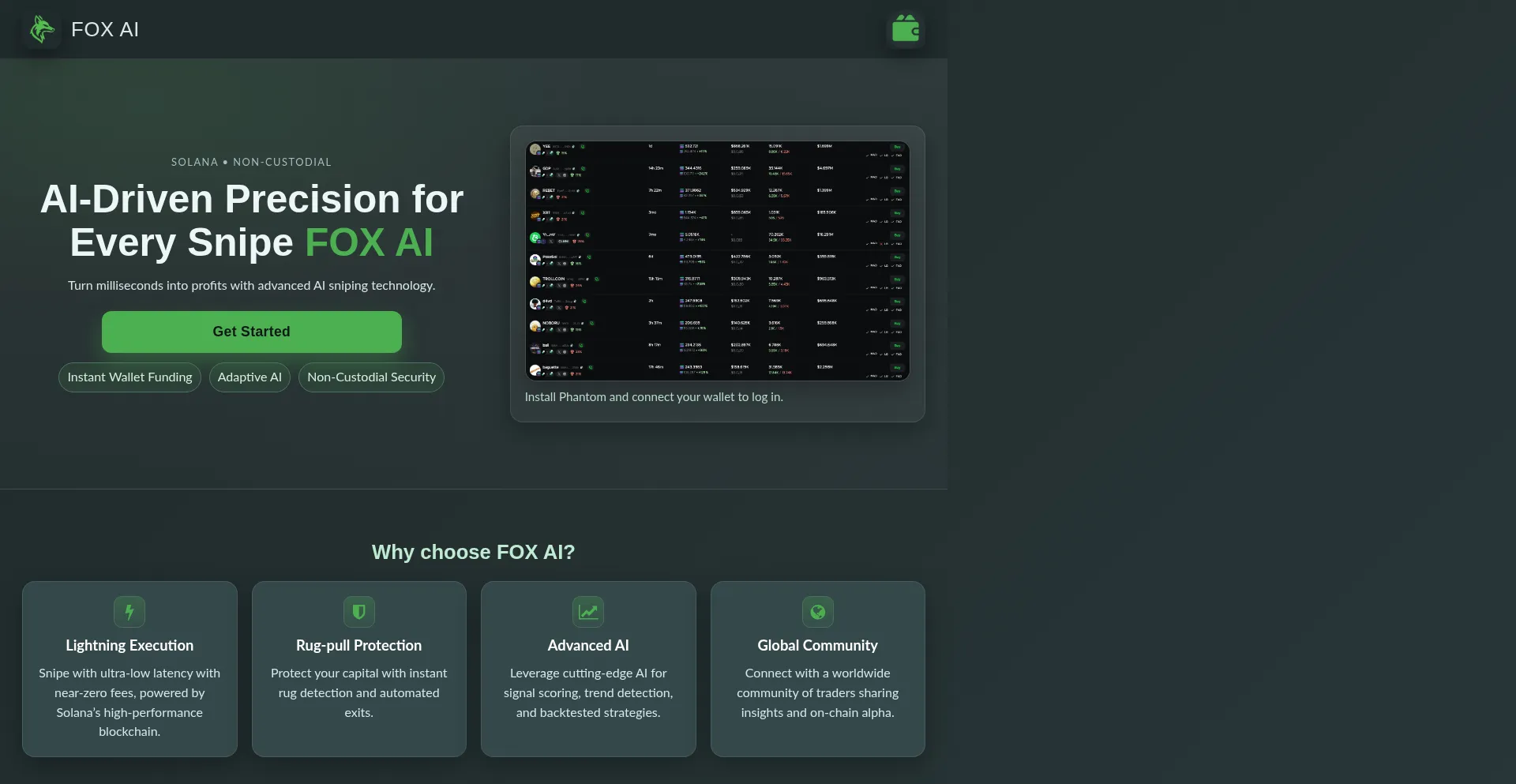
Task: Click the 'Leverage cutting-edge AI' description text
Action: pos(588,692)
